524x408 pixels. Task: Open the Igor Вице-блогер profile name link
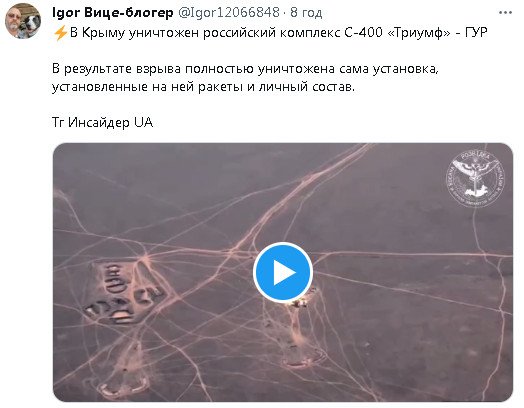coord(113,13)
